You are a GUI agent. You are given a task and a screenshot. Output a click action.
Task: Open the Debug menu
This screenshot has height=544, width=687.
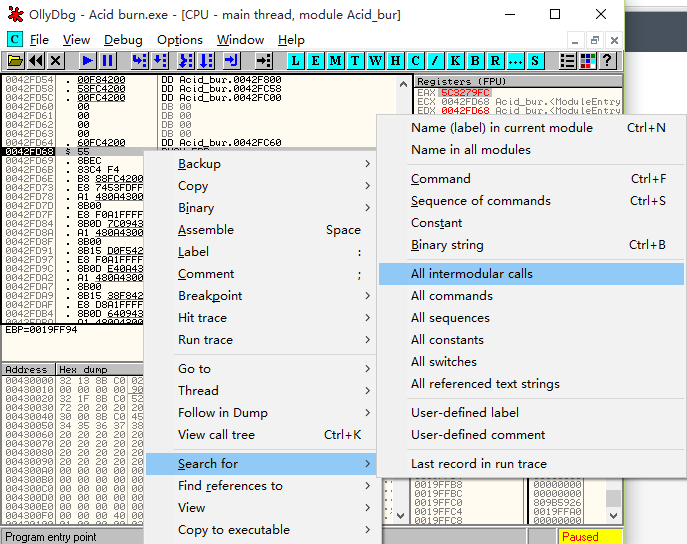[x=123, y=40]
